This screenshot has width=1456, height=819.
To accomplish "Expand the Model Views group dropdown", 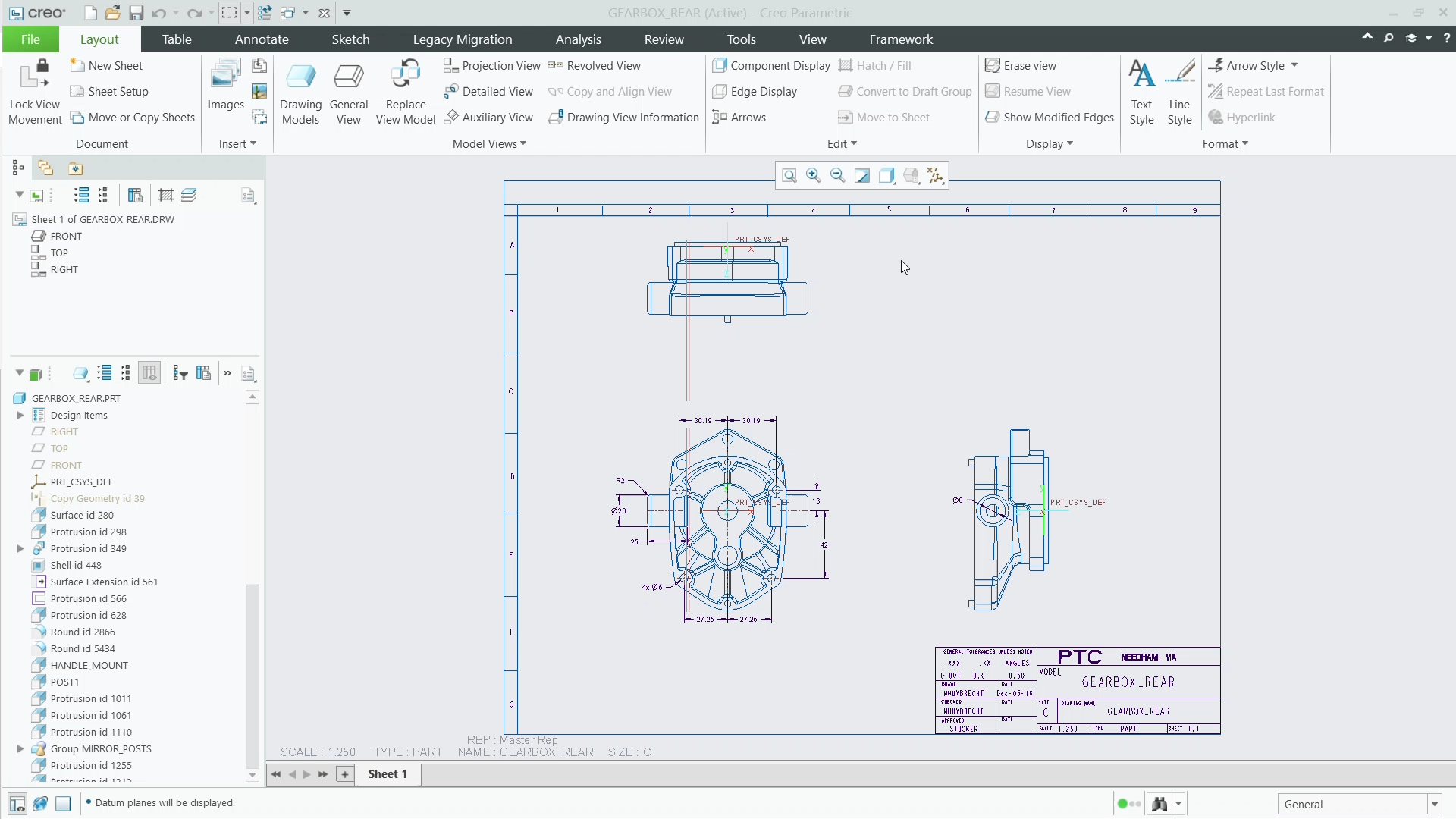I will 489,144.
